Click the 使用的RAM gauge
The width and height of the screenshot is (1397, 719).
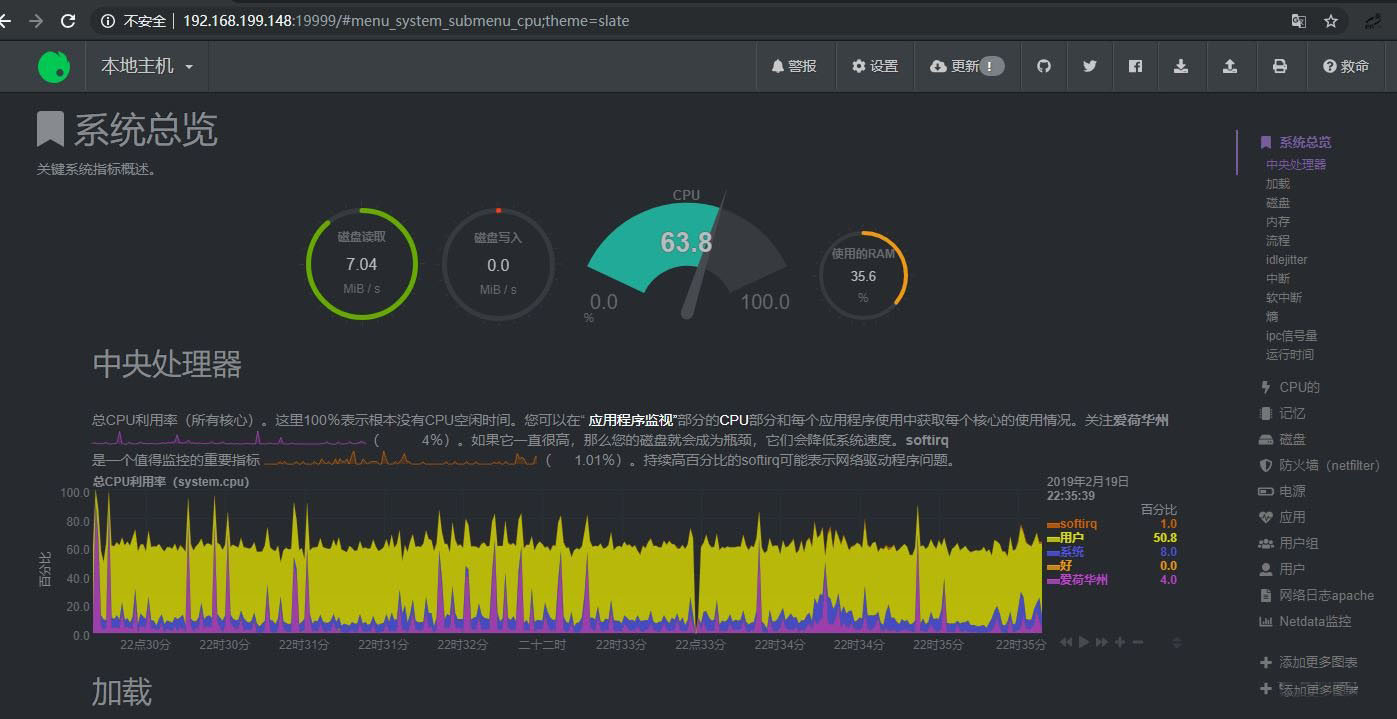tap(863, 276)
